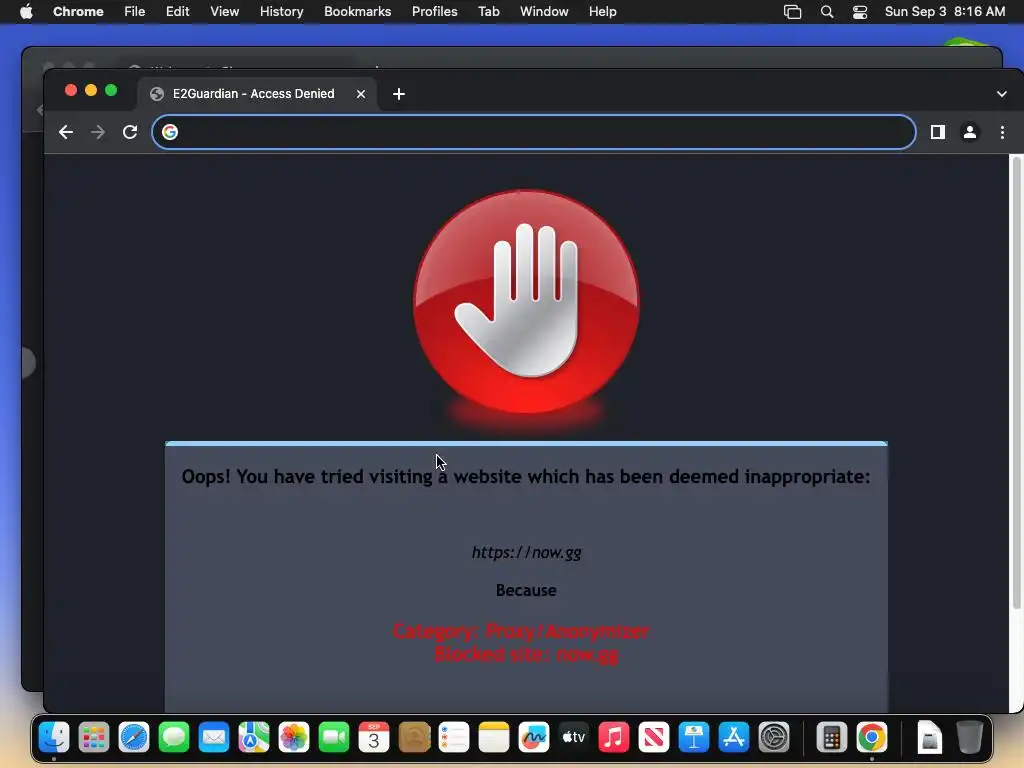Open the Profiles menu
The width and height of the screenshot is (1024, 768).
click(x=434, y=12)
